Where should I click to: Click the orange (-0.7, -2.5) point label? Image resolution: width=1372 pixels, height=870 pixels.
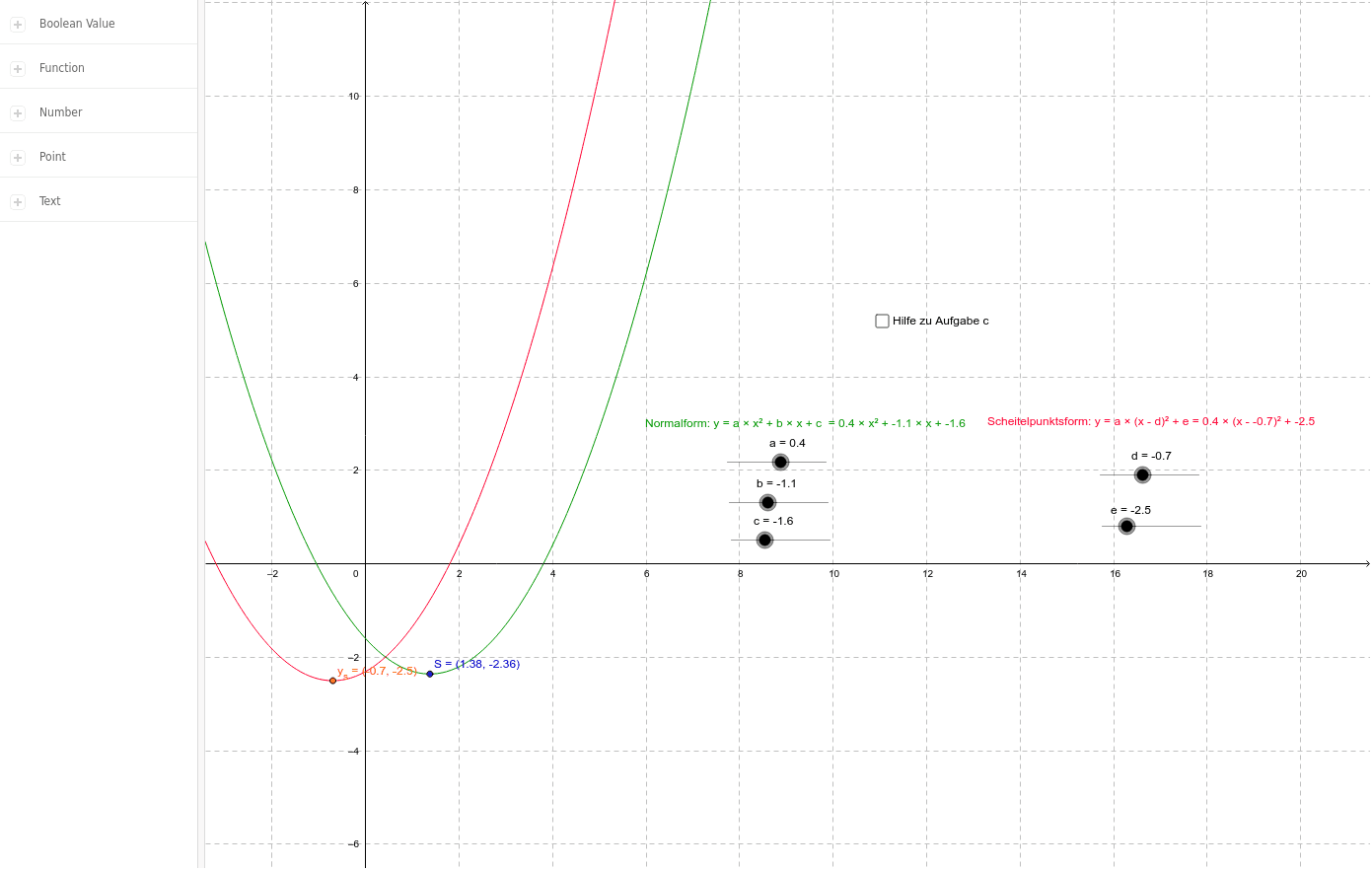point(377,672)
